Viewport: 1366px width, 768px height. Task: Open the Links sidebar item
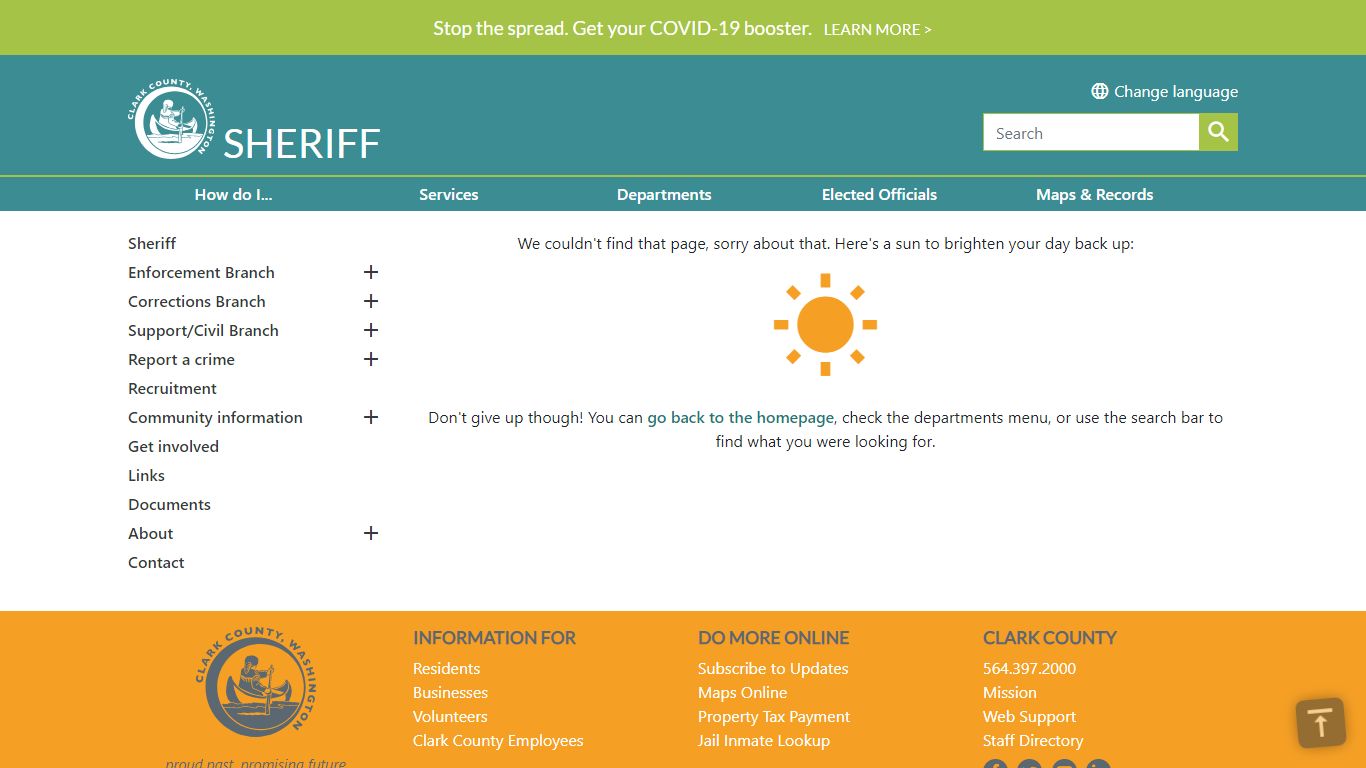[146, 475]
